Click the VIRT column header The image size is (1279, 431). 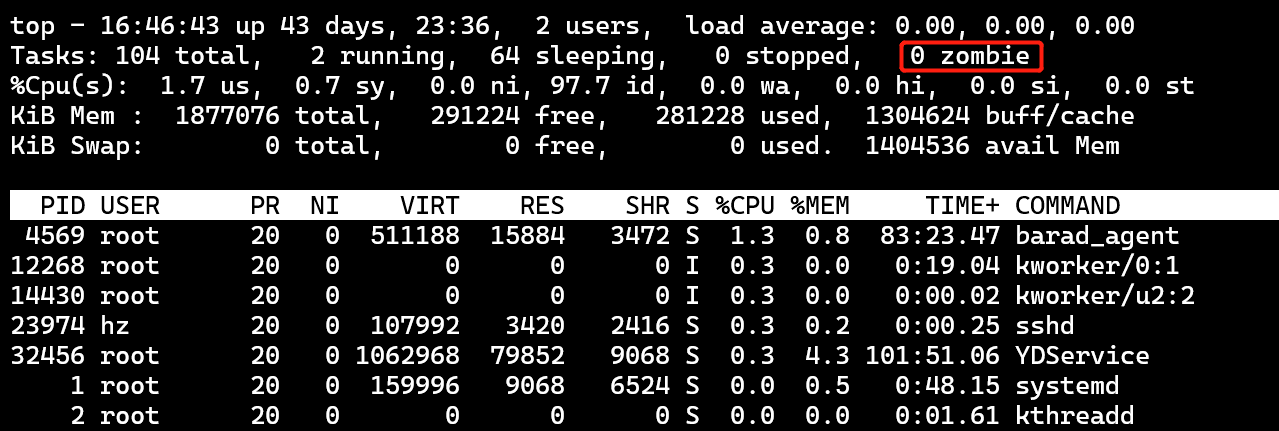(430, 207)
